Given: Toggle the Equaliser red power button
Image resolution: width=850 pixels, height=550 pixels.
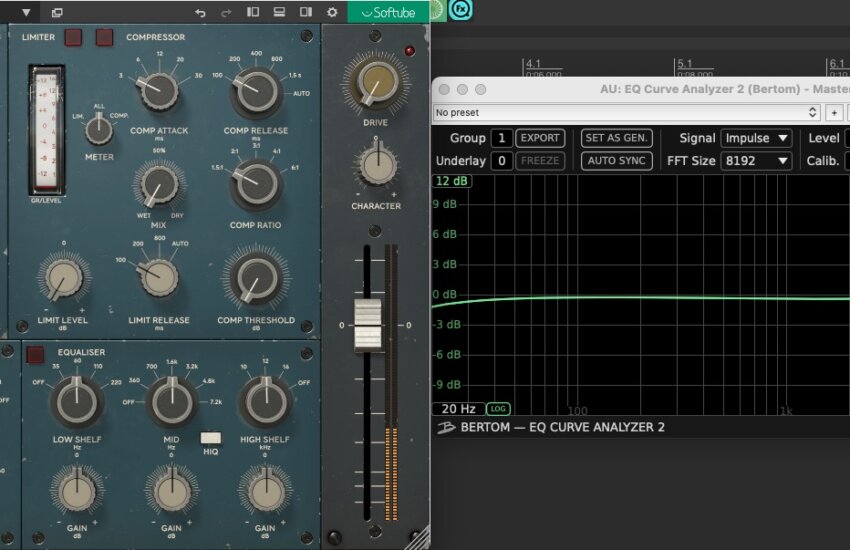Looking at the screenshot, I should point(35,353).
